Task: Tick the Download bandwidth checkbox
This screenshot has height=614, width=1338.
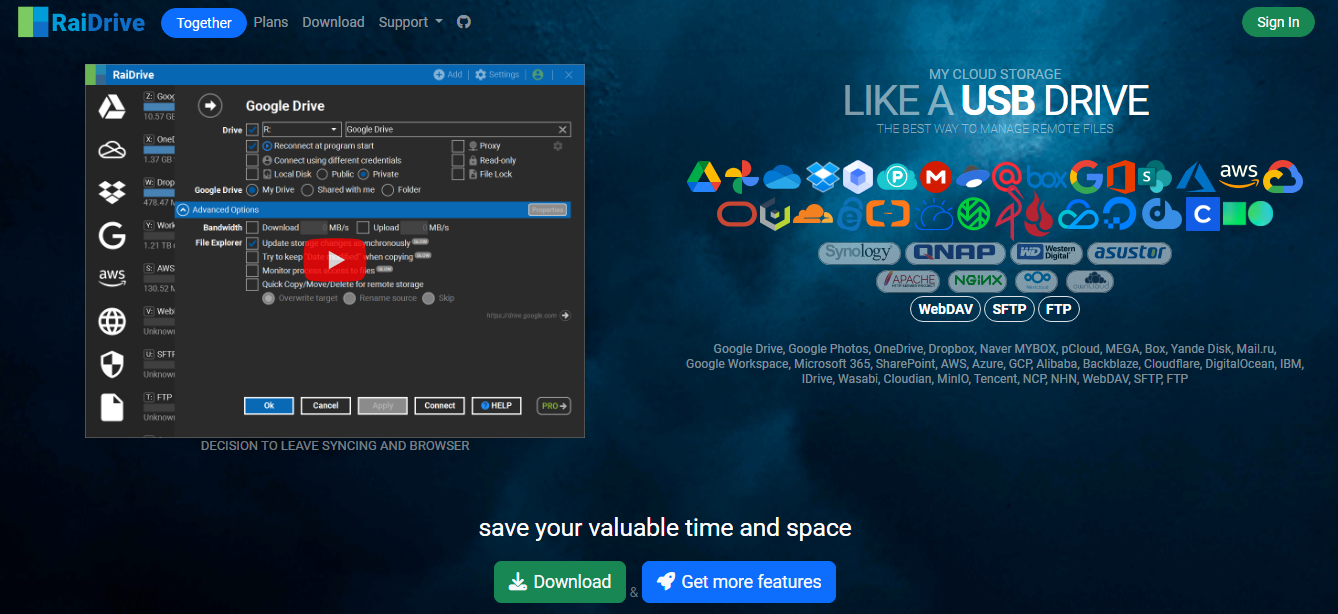Action: pos(252,227)
